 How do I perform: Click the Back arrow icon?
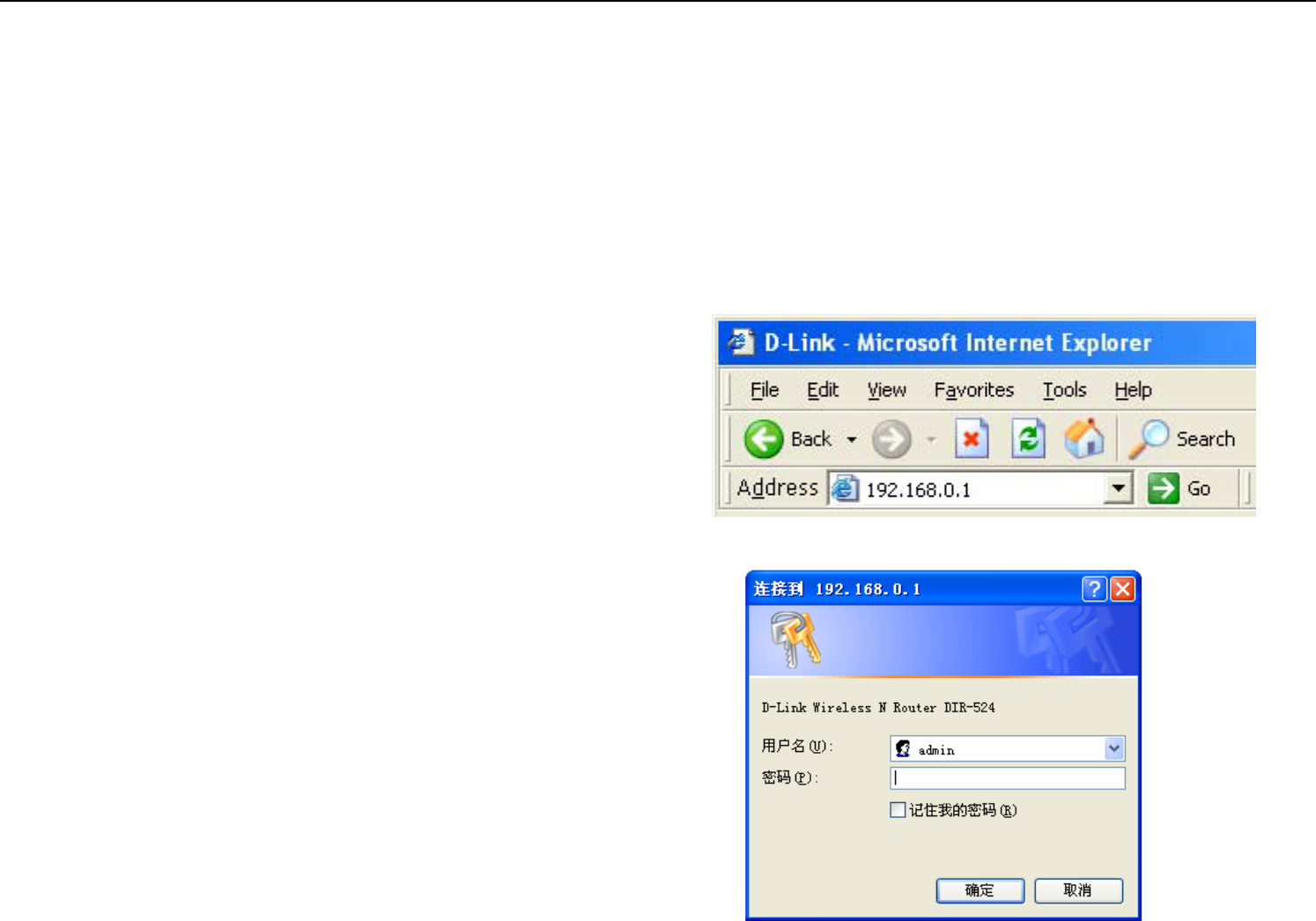click(764, 438)
